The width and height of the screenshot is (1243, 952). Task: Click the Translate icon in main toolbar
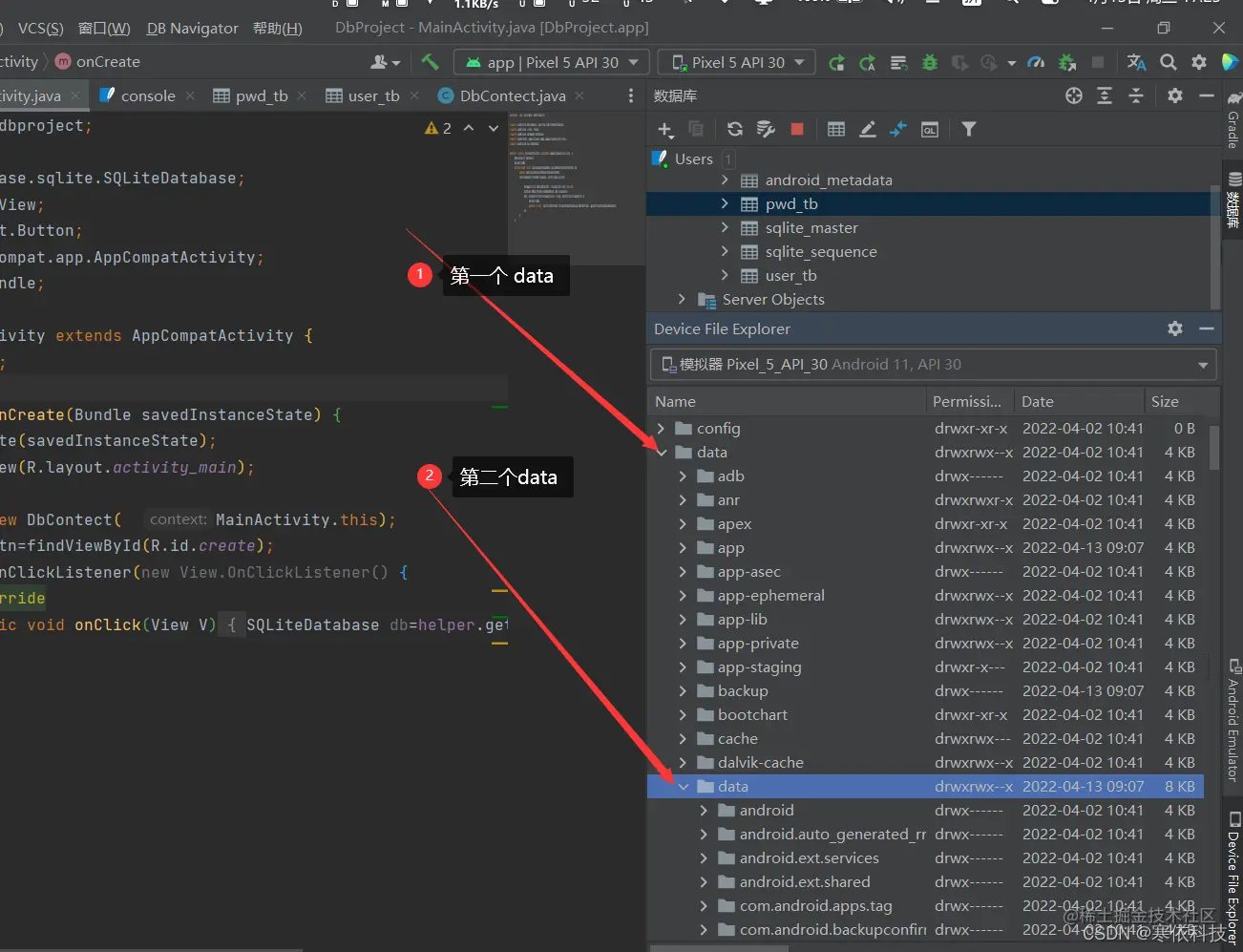pyautogui.click(x=1136, y=62)
